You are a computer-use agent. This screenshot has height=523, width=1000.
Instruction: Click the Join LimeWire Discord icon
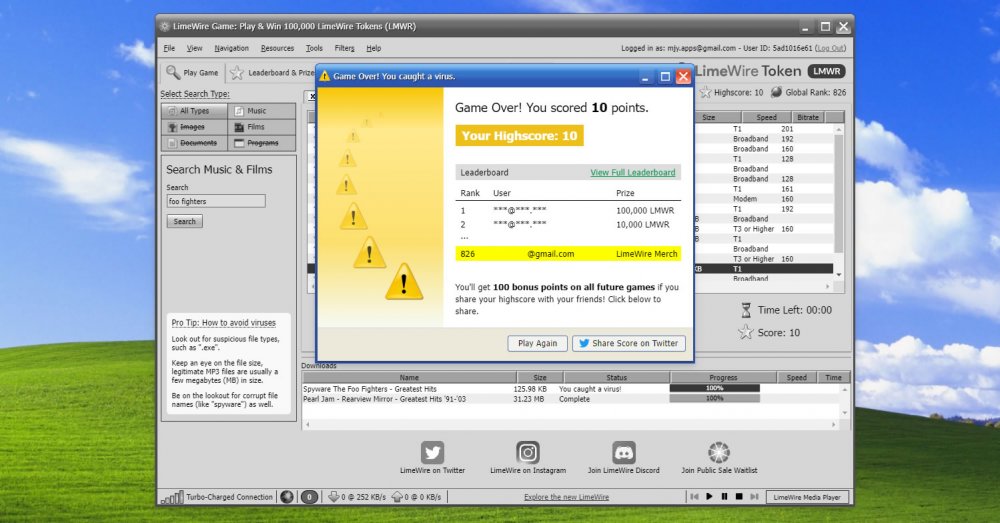[x=623, y=452]
